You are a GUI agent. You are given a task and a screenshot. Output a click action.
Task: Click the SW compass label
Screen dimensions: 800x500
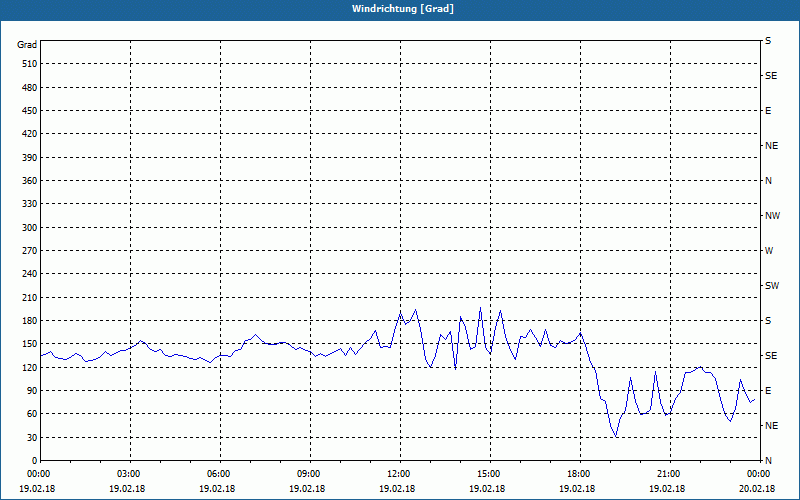[x=772, y=286]
